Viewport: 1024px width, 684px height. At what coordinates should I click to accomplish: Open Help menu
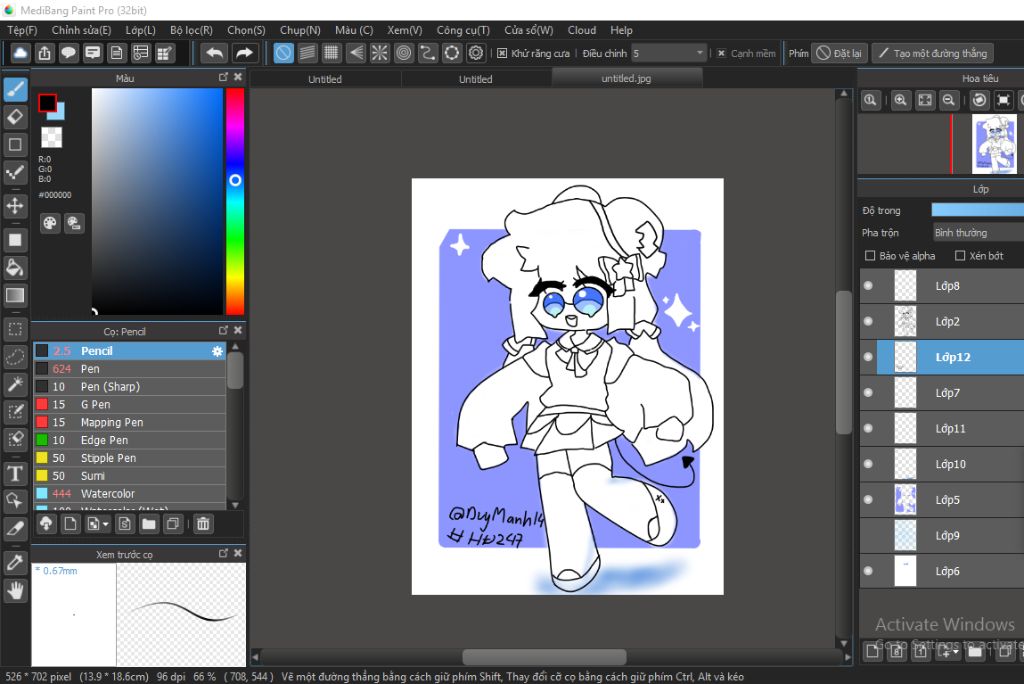621,30
